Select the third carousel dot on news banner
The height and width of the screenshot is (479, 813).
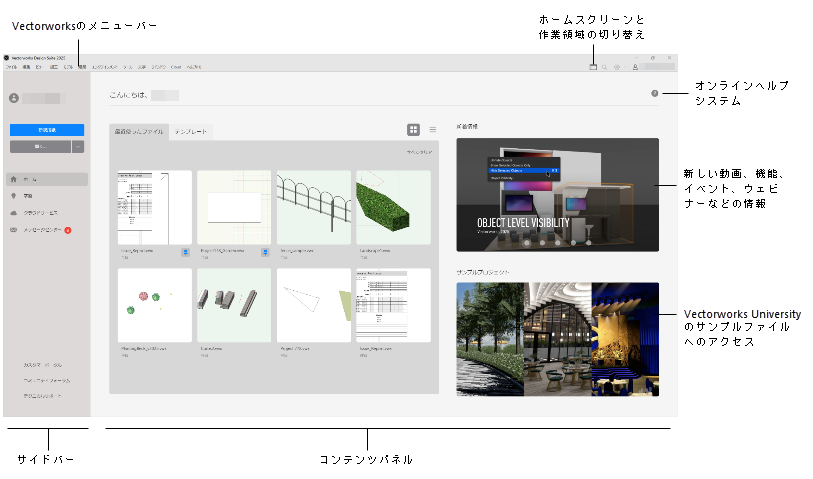[x=558, y=243]
